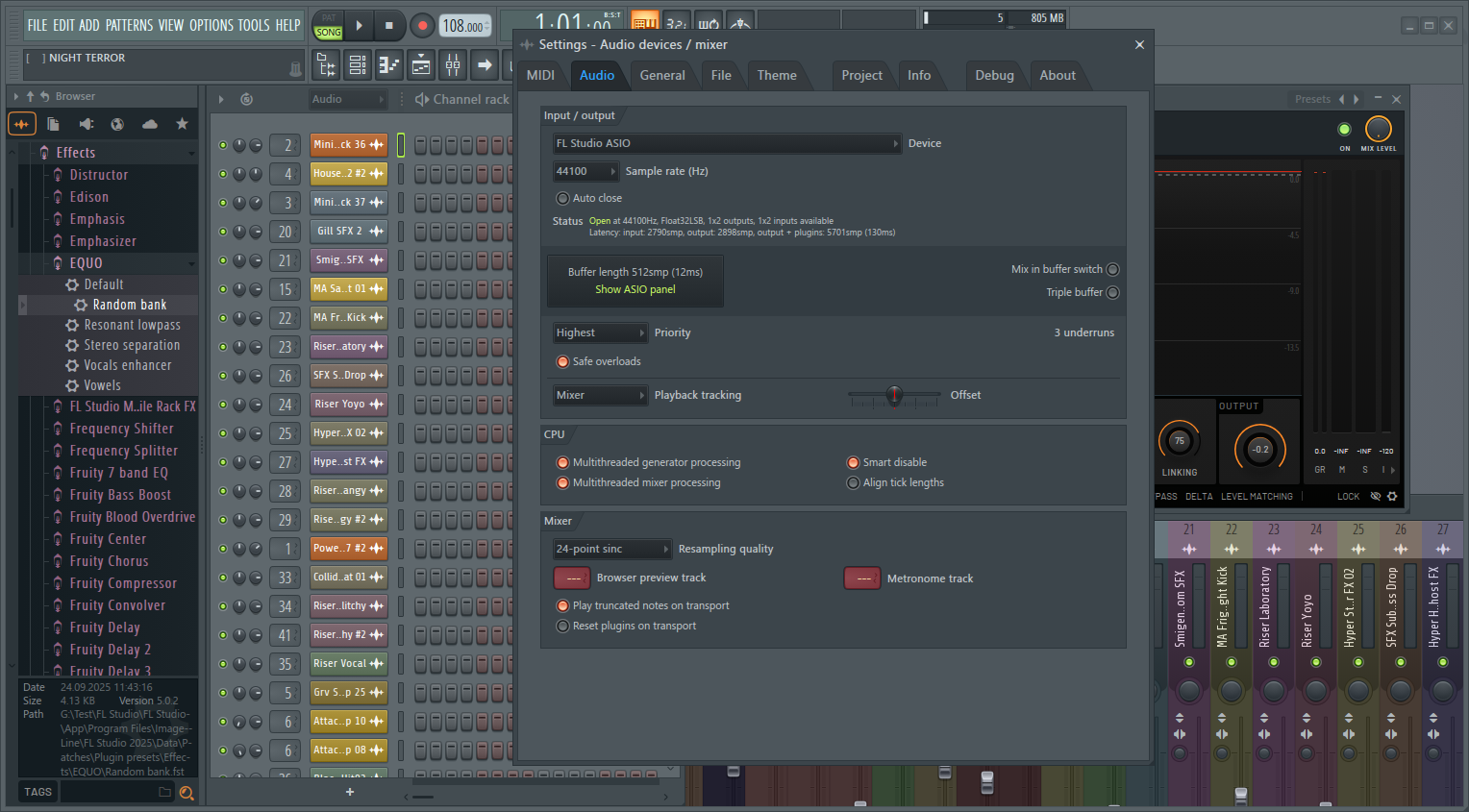Click the plugin MIX LEVEL knob
1469x812 pixels.
tap(1379, 129)
